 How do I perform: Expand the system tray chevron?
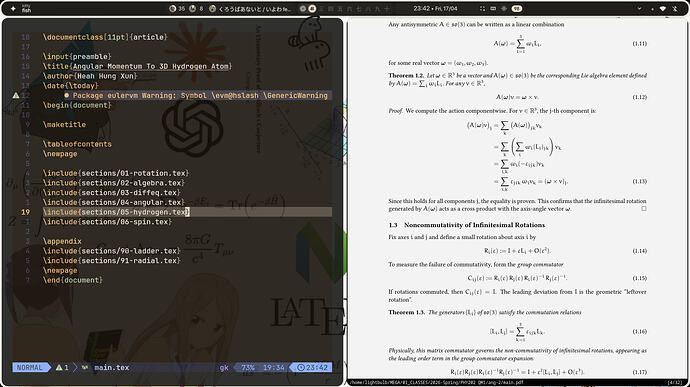[x=639, y=8]
